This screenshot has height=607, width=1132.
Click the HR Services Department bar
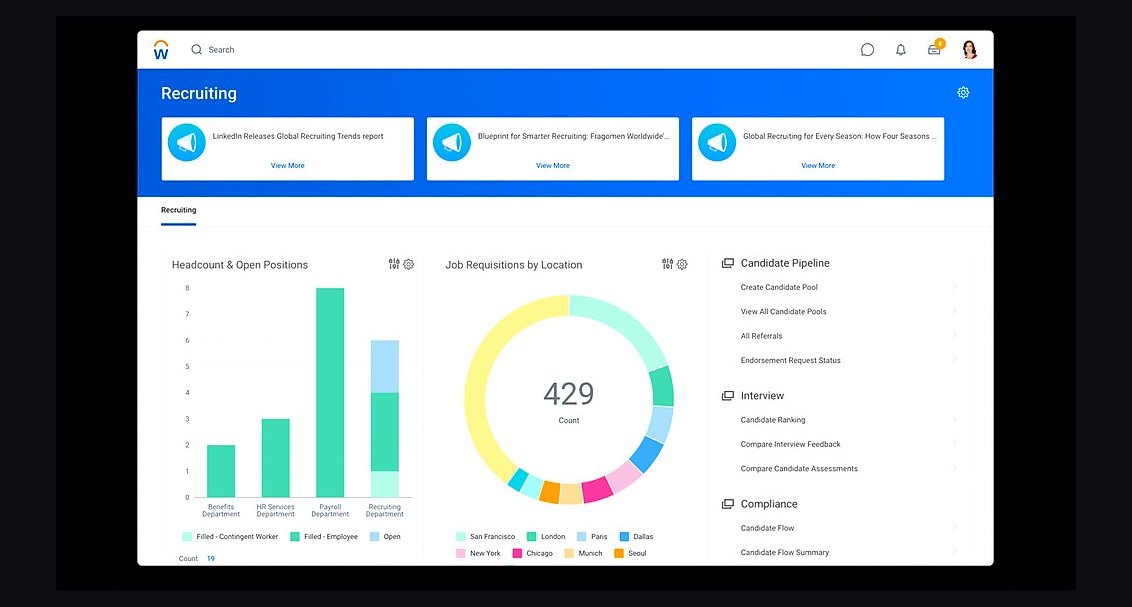point(276,458)
